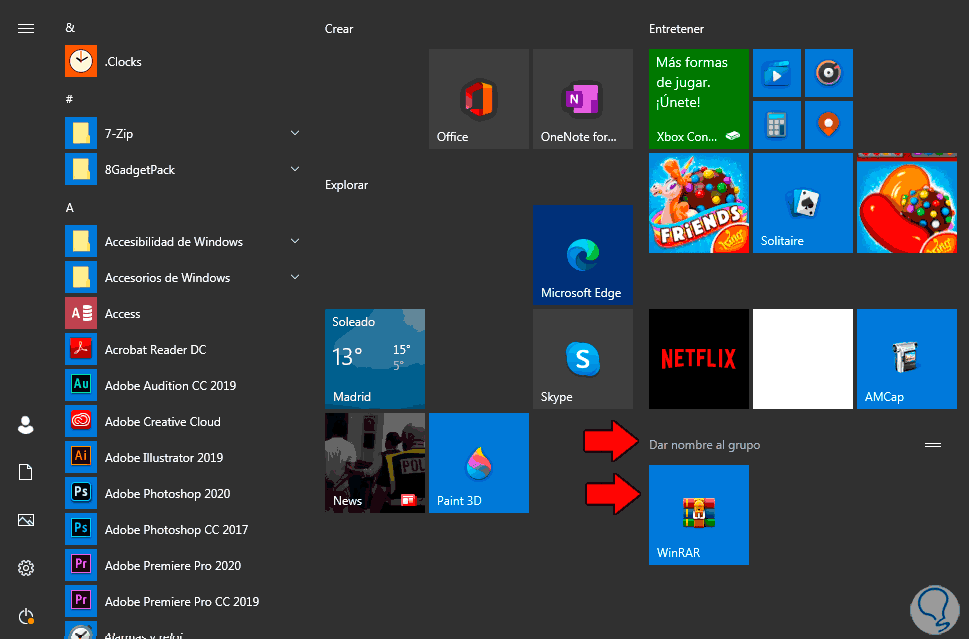
Task: Expand Accesibilidad de Windows chevron
Action: click(295, 241)
